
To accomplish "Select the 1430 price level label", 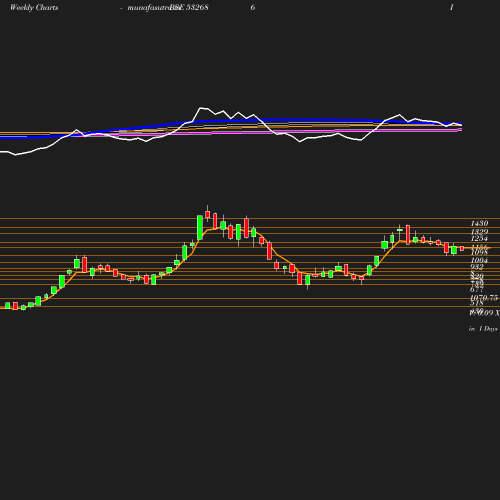I will (x=479, y=223).
